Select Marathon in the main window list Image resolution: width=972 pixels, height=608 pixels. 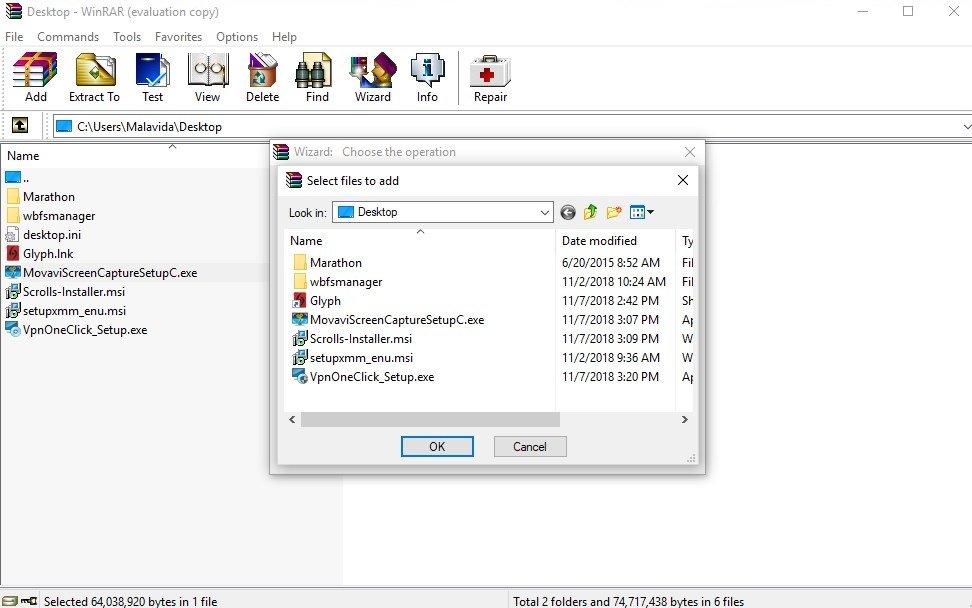49,196
